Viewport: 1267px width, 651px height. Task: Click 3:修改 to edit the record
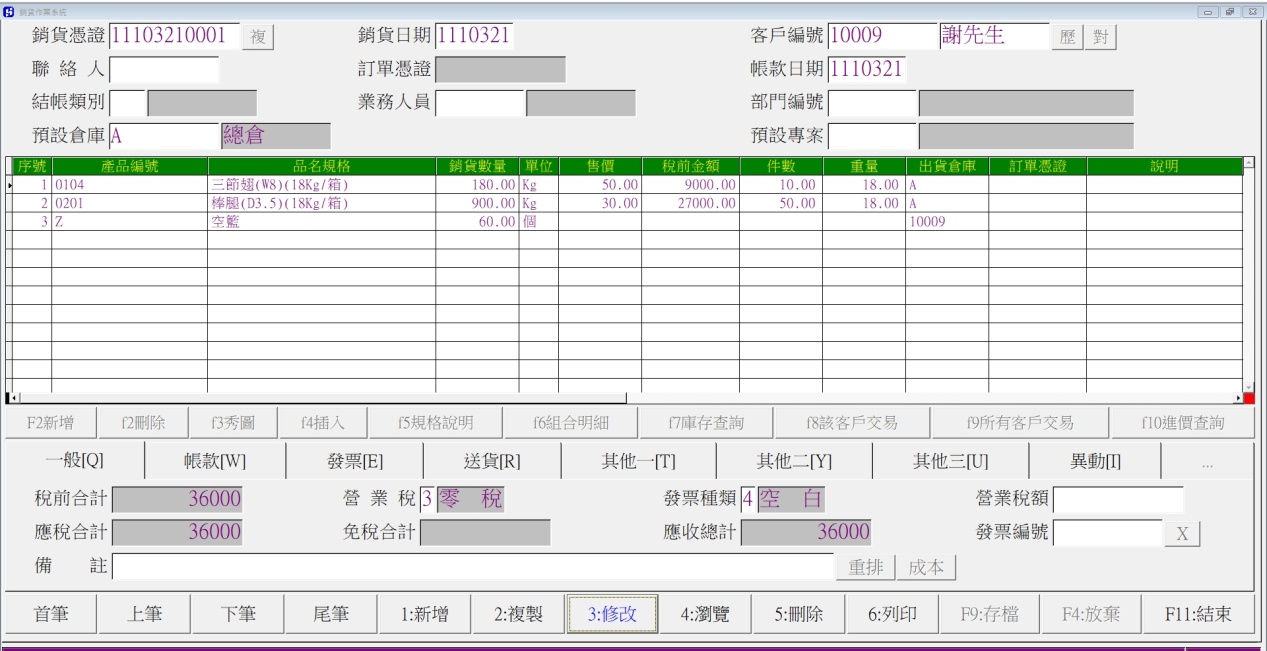[612, 614]
